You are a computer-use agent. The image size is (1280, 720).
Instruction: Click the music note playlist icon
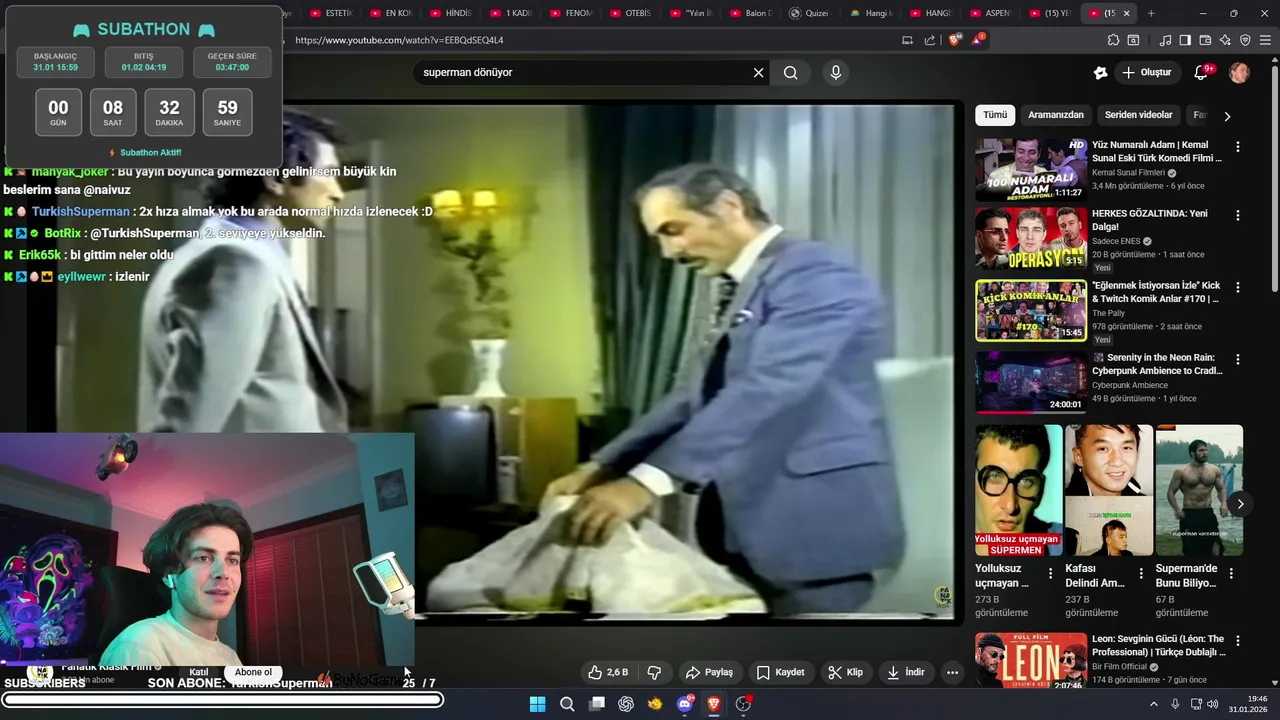click(x=1165, y=40)
